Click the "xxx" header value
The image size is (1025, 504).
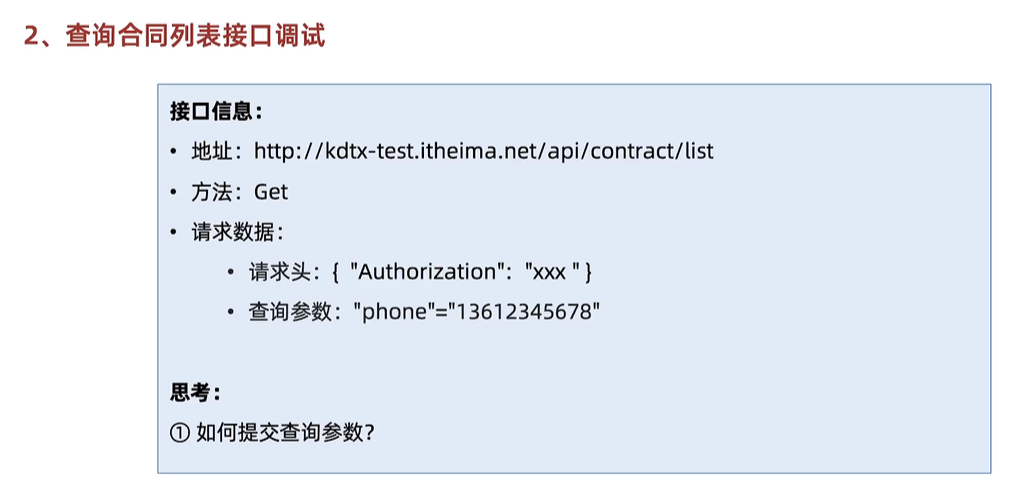point(552,272)
